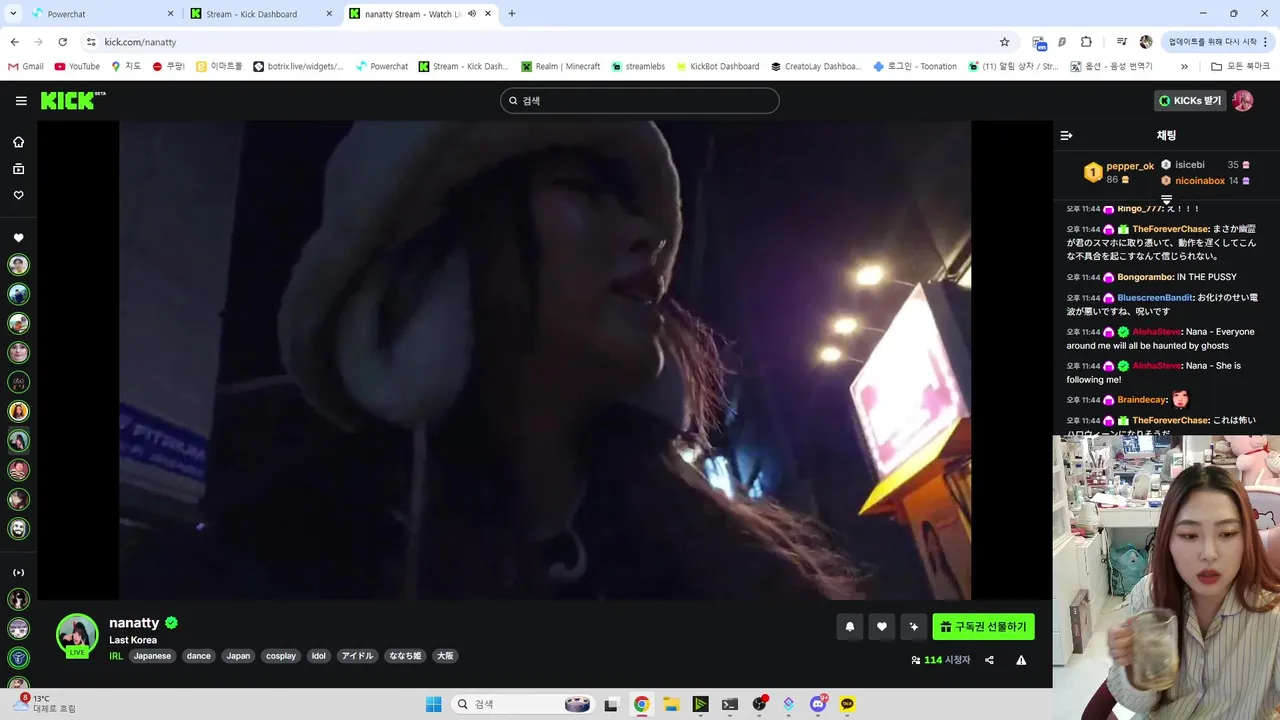Click the nanatty video player
The image size is (1280, 720).
[x=545, y=360]
